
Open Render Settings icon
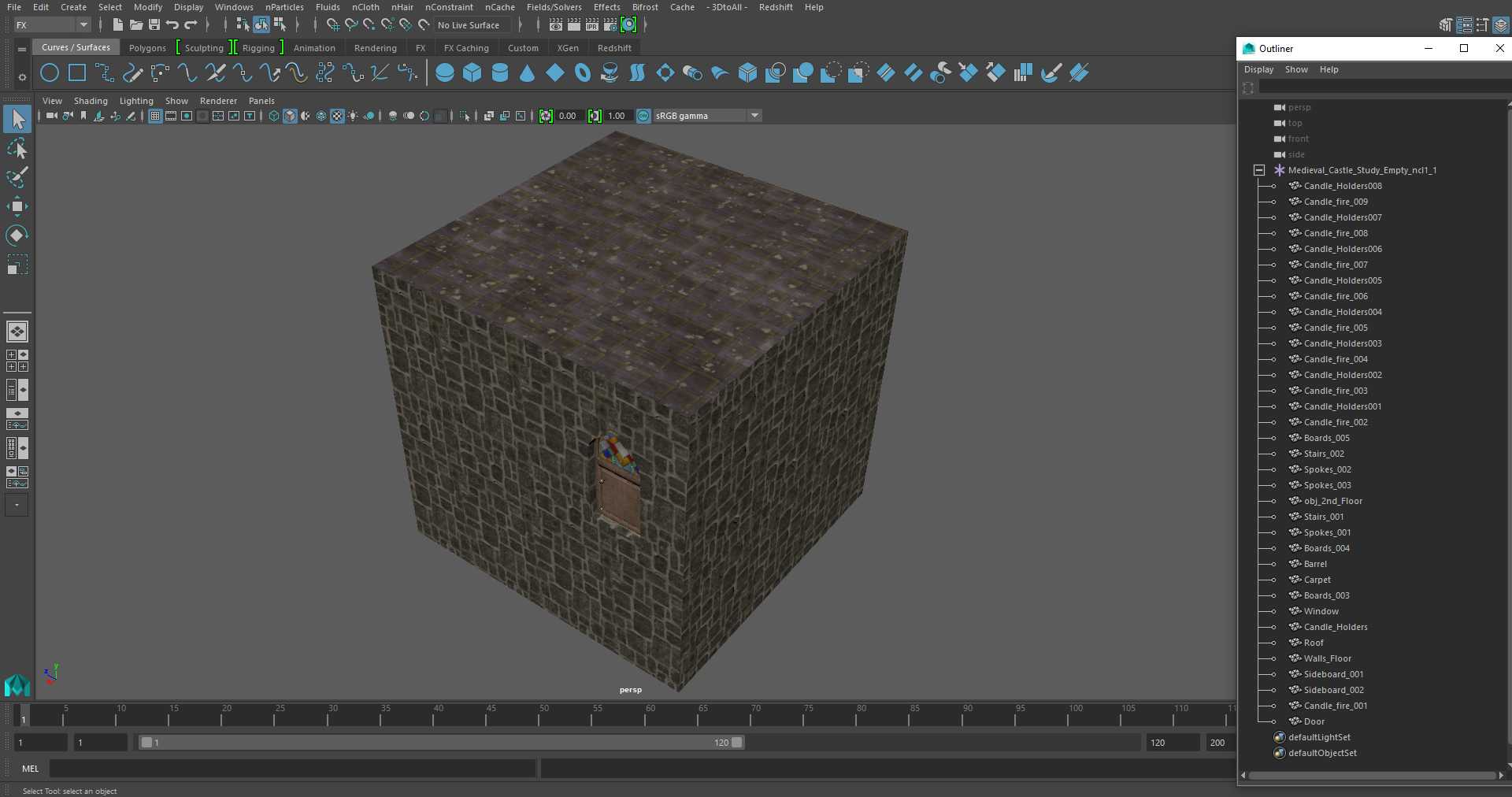(610, 25)
